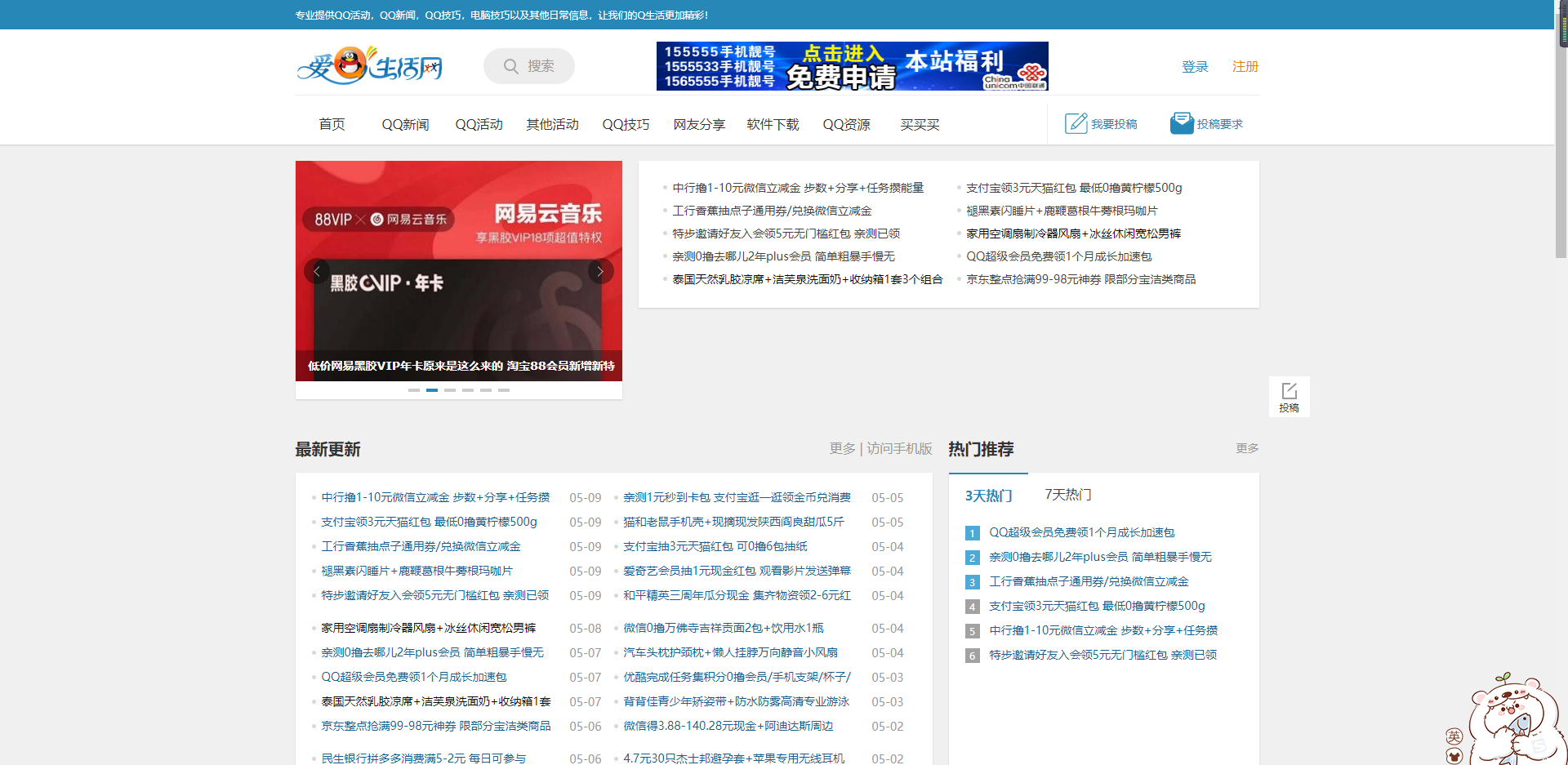
Task: Click 更多 beside 热门推荐
Action: 1247,448
